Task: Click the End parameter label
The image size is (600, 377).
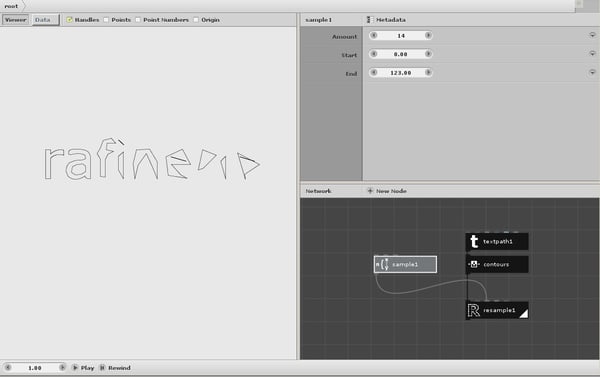Action: (x=351, y=74)
